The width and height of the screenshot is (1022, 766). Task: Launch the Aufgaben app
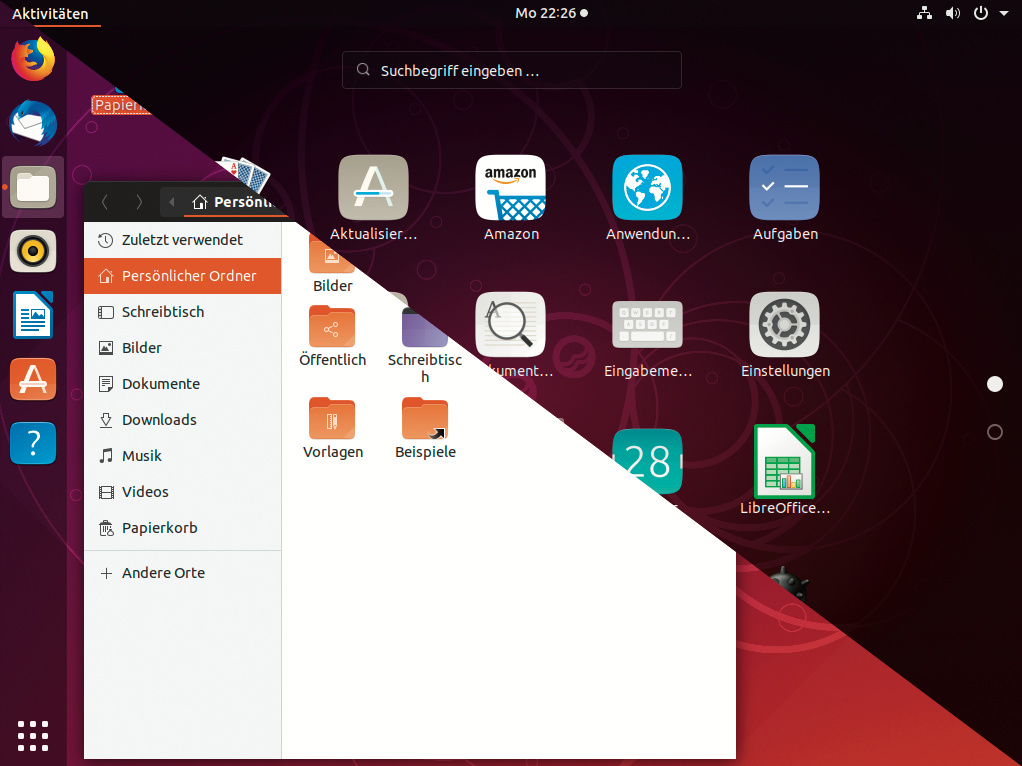(x=784, y=188)
